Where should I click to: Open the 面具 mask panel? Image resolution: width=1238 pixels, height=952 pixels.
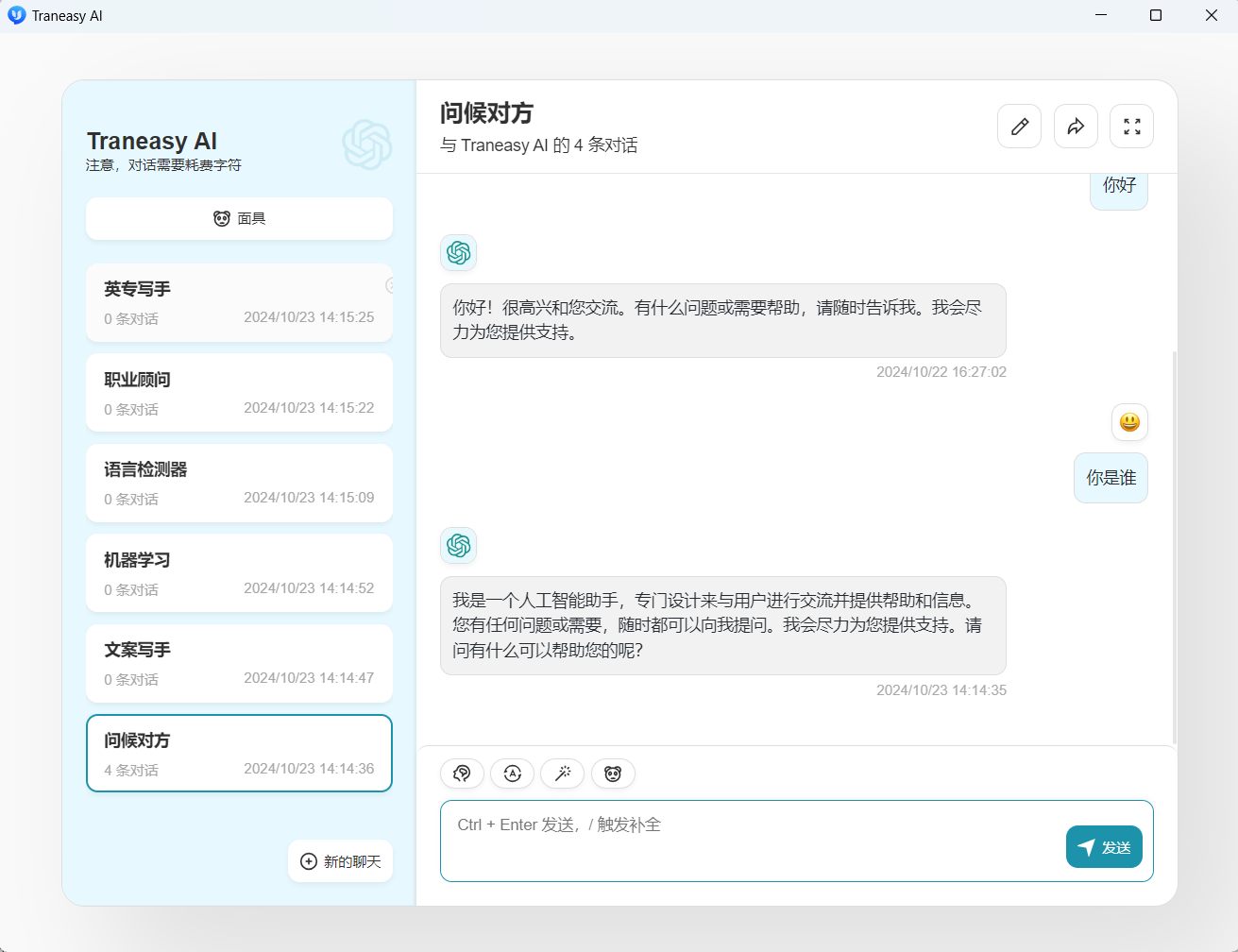coord(239,218)
